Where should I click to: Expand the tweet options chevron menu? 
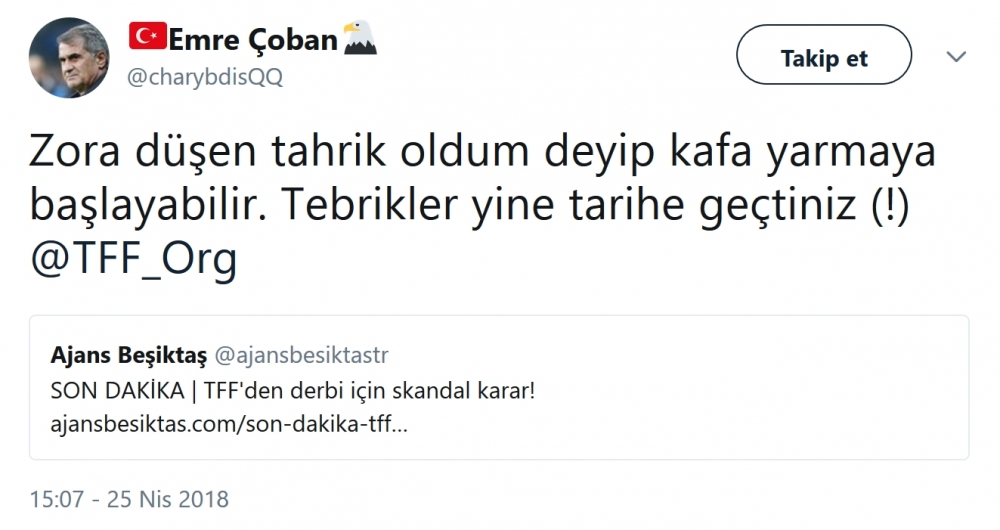pos(956,58)
